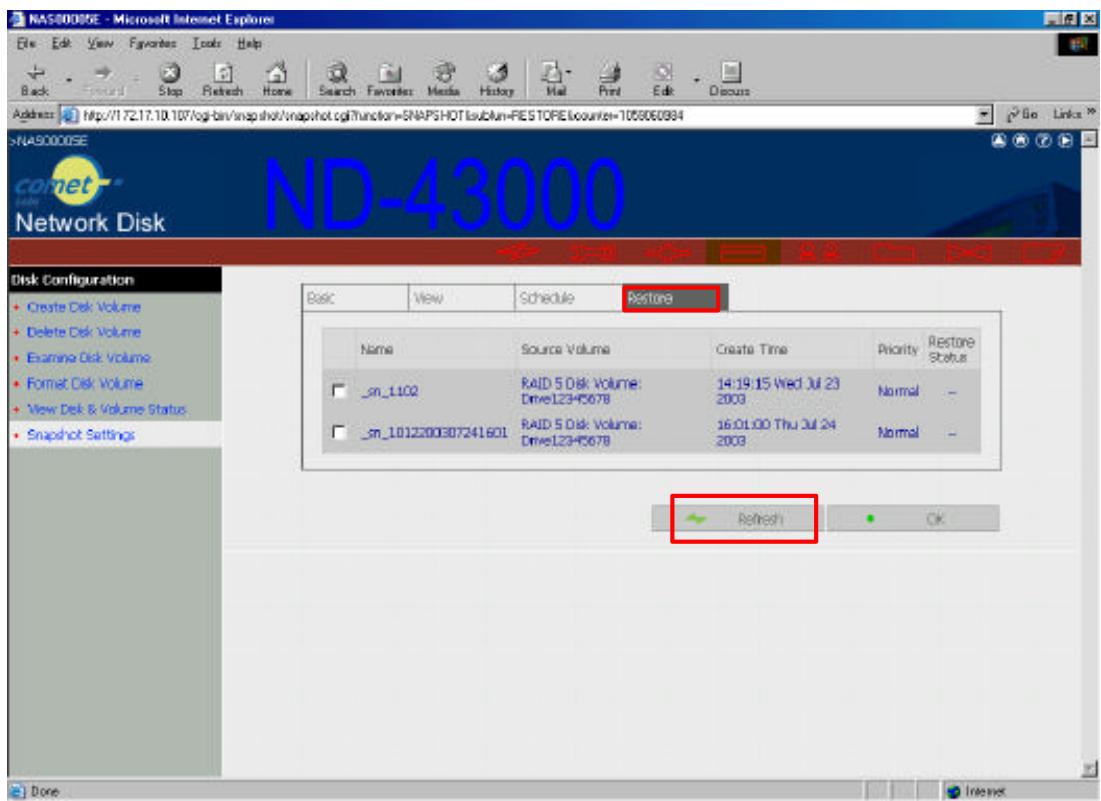1101x801 pixels.
Task: Click the Name column header
Action: coord(376,349)
